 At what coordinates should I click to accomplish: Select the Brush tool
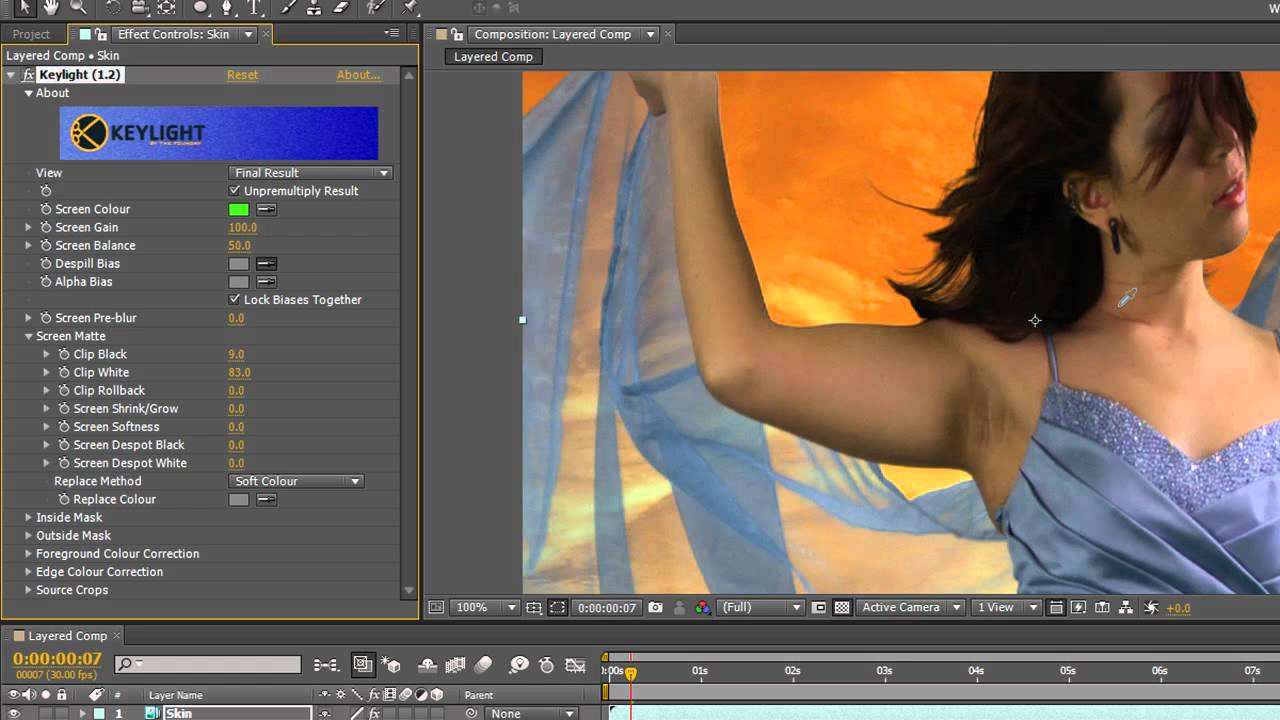point(288,8)
